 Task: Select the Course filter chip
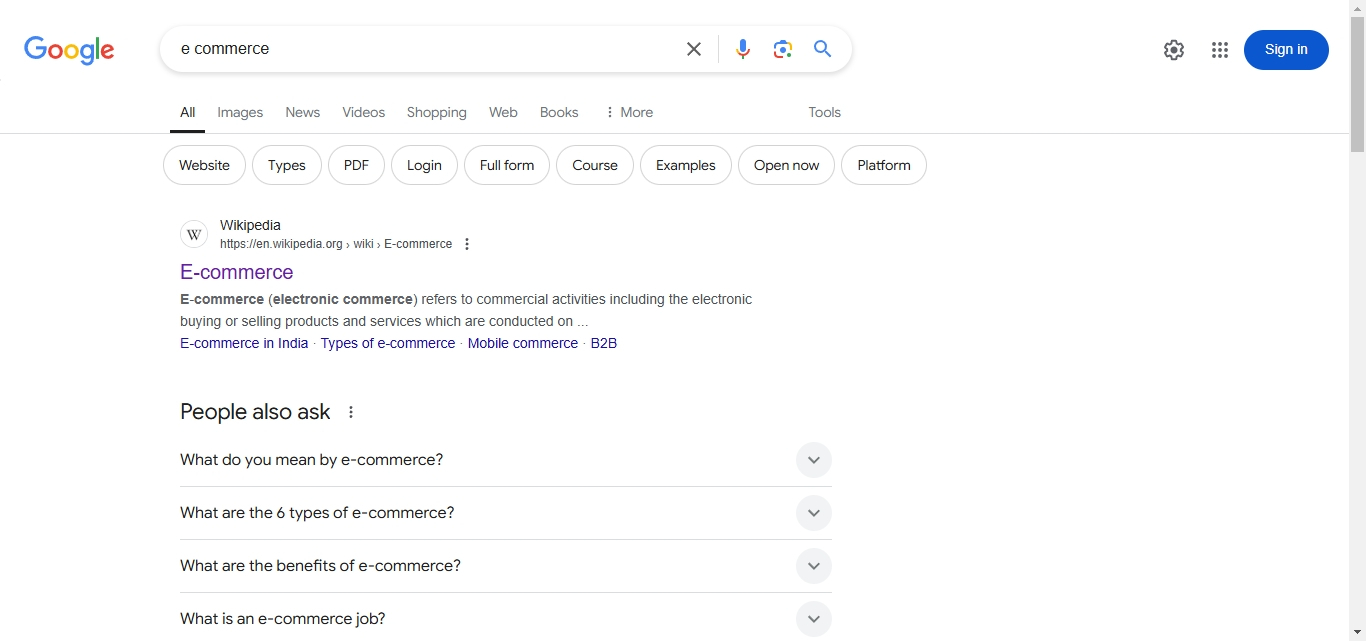pyautogui.click(x=595, y=165)
